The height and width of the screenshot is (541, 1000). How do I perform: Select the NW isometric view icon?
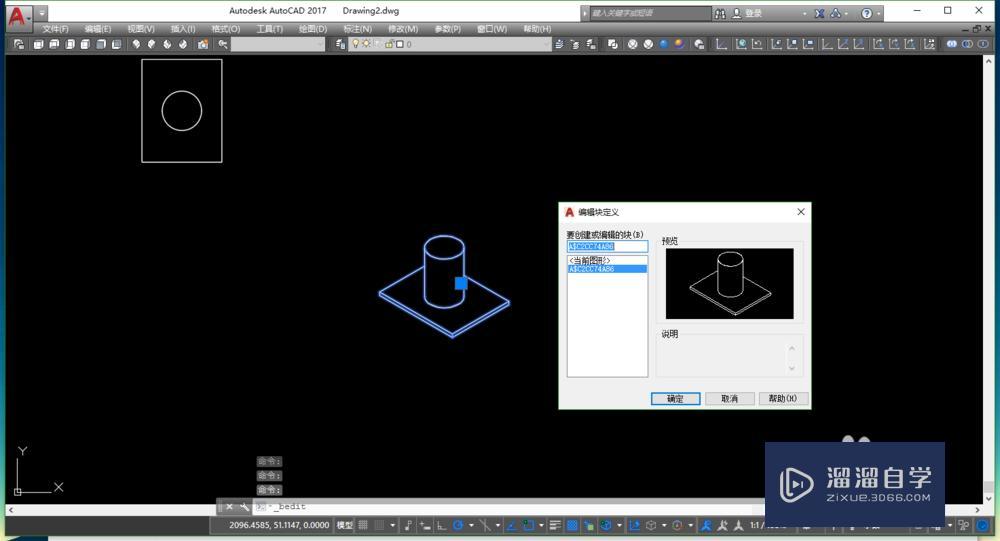[x=184, y=44]
